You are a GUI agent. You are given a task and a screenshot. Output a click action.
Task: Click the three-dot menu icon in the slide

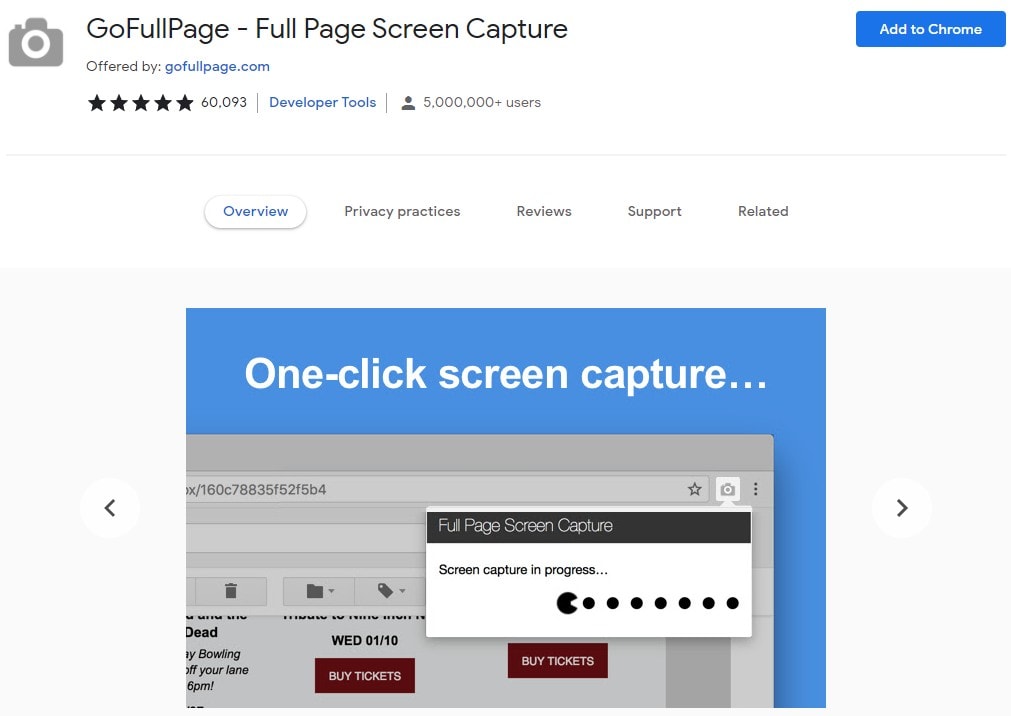pyautogui.click(x=756, y=489)
